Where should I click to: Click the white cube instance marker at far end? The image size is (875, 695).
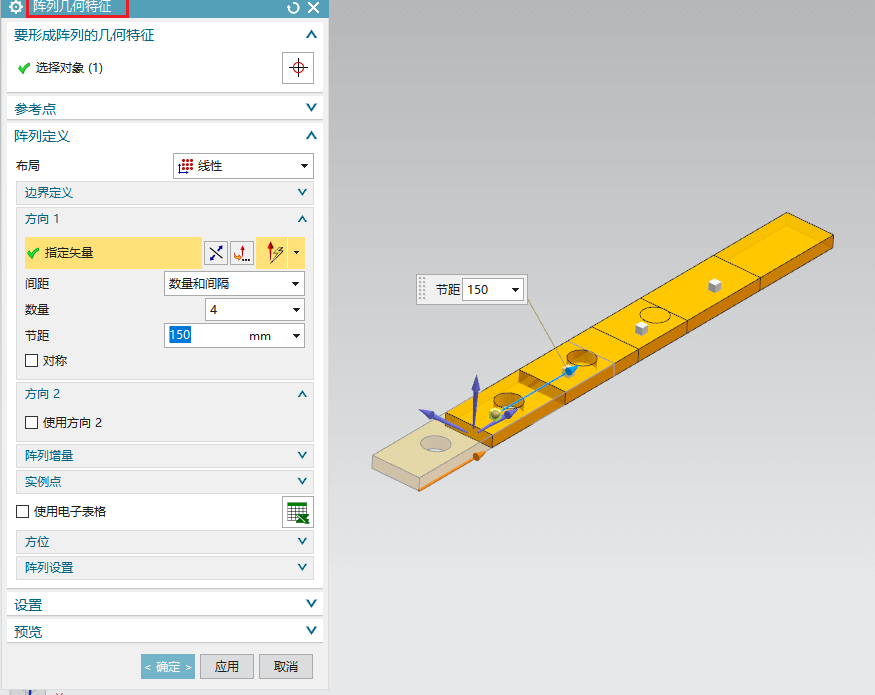[x=714, y=286]
